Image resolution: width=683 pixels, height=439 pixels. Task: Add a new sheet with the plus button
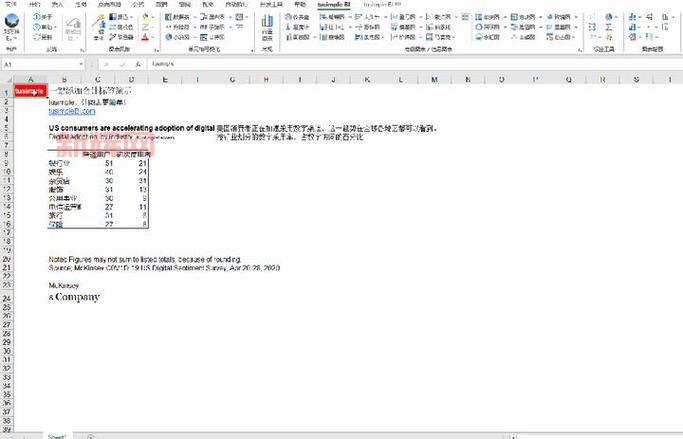click(89, 435)
